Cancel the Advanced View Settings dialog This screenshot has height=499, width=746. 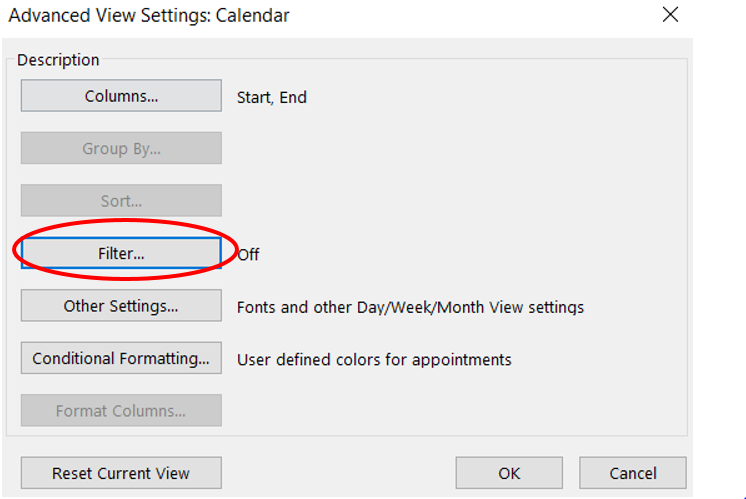pos(633,473)
